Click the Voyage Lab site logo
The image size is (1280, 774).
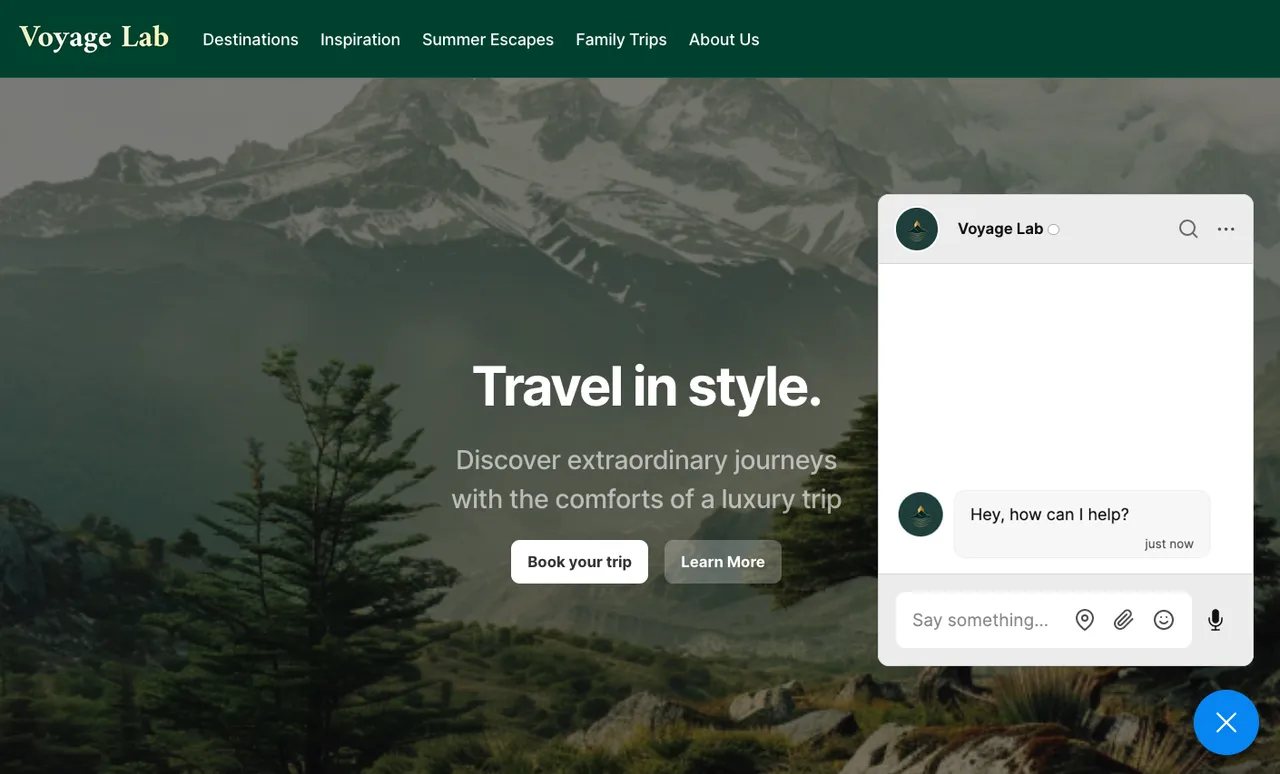(x=94, y=38)
